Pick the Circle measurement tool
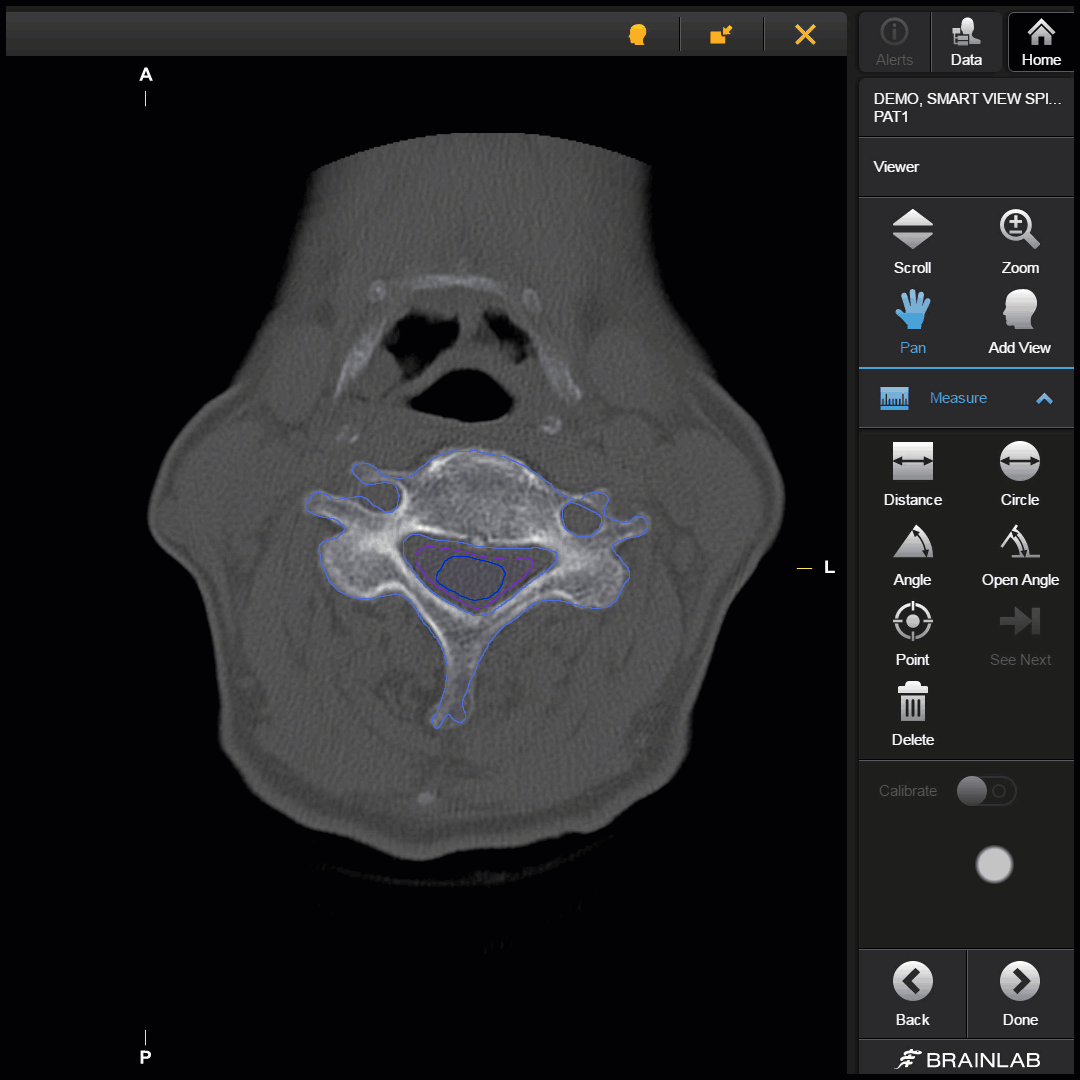 [x=1019, y=474]
